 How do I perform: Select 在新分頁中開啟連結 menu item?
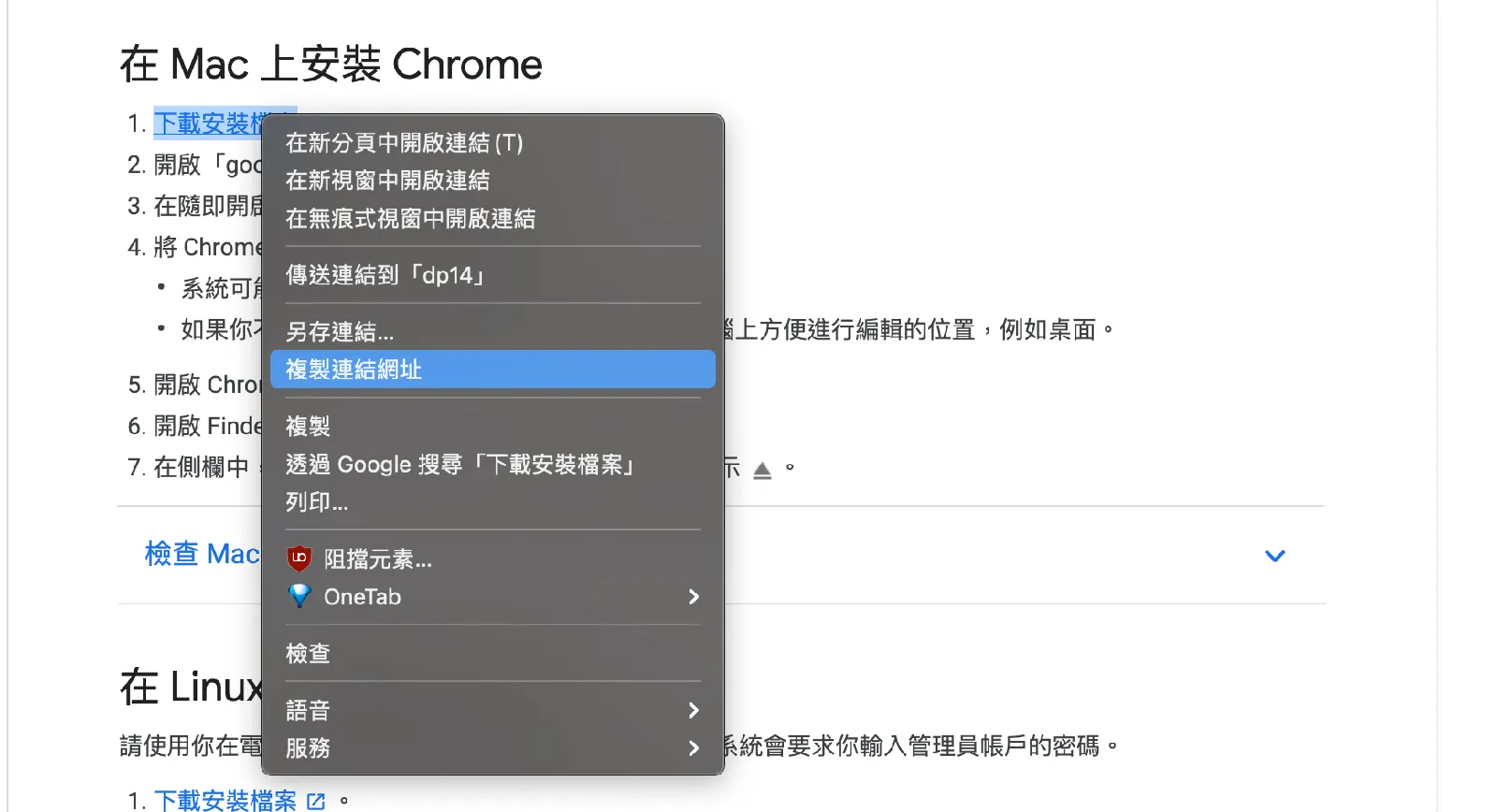pyautogui.click(x=404, y=142)
